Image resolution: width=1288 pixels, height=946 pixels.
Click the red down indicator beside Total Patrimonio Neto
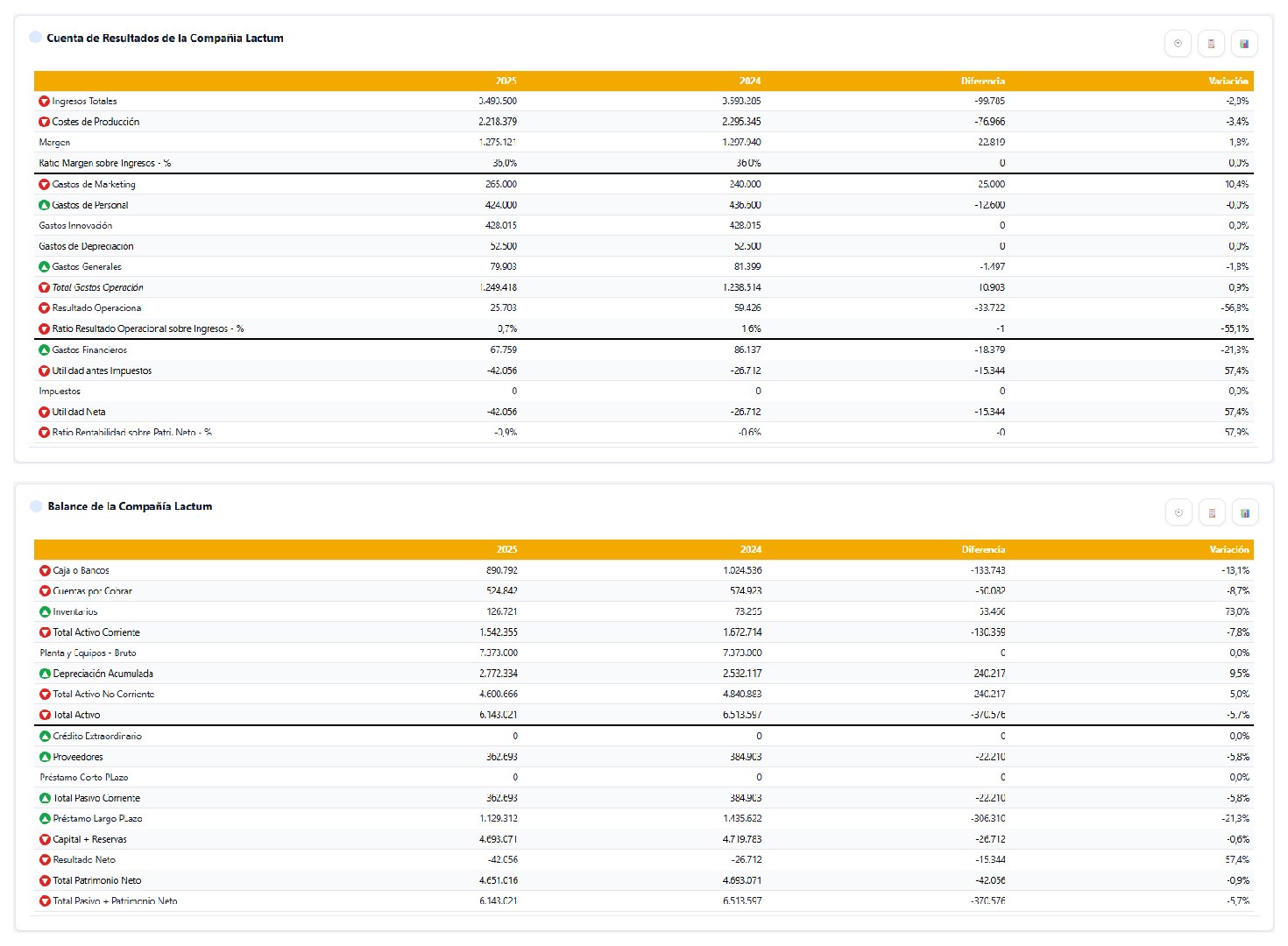46,881
